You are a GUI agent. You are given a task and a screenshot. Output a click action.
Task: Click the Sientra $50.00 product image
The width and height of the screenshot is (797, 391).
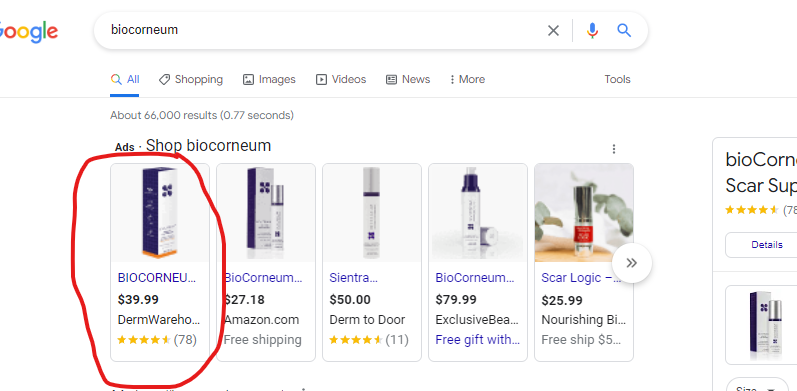click(372, 213)
